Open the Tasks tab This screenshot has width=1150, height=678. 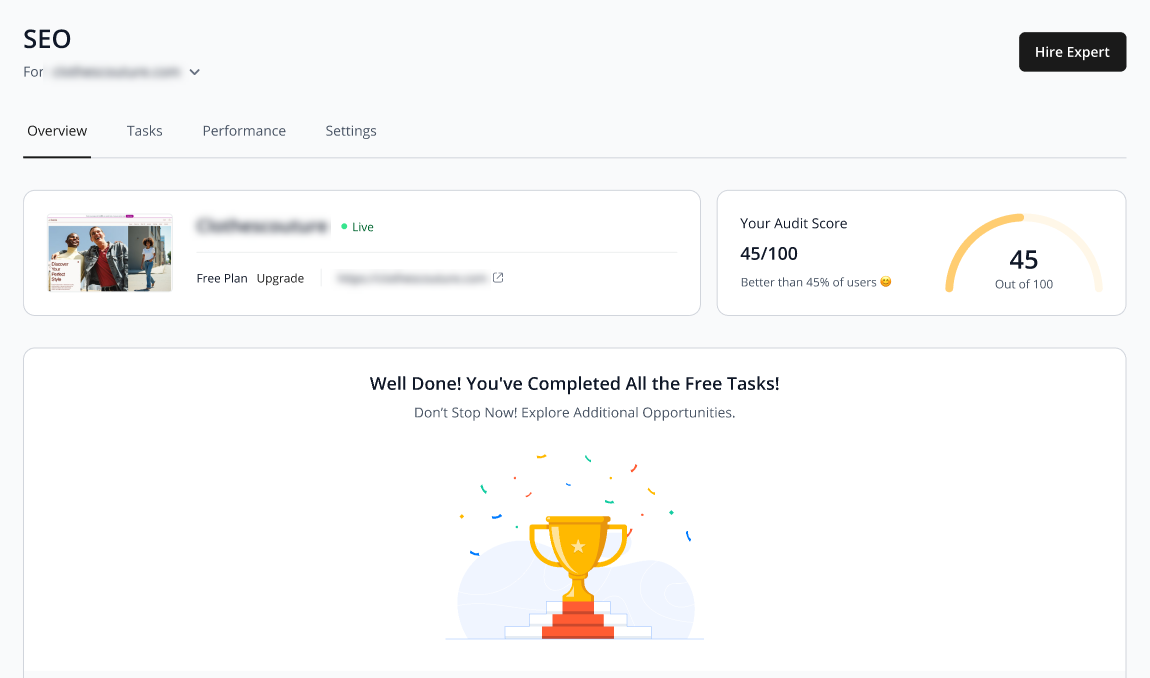(x=144, y=131)
